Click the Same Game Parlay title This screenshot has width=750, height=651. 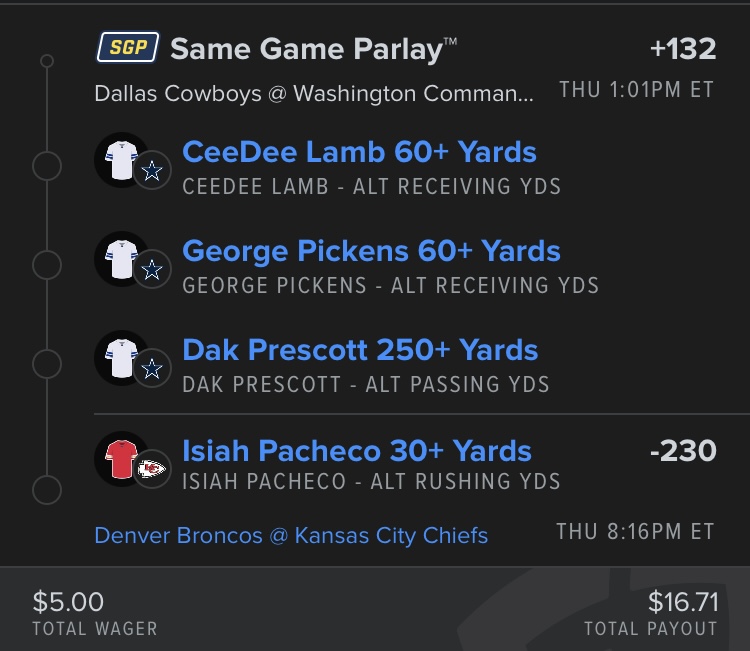(x=314, y=47)
